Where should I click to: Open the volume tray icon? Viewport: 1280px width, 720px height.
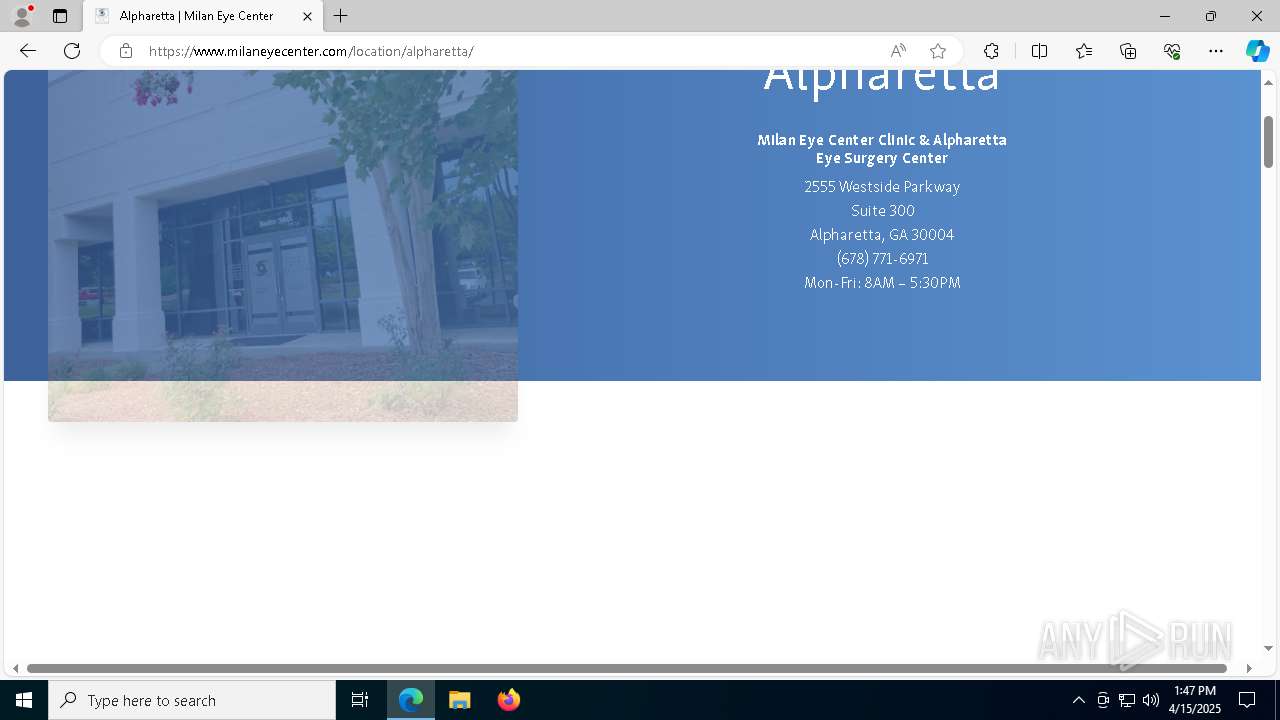pos(1151,700)
